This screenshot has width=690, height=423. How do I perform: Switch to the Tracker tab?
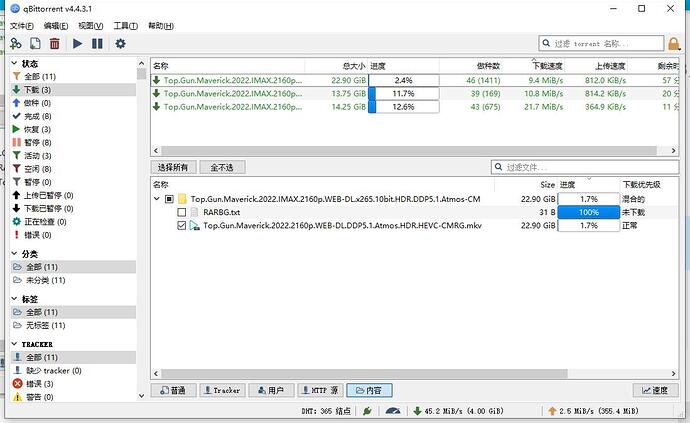pyautogui.click(x=222, y=390)
